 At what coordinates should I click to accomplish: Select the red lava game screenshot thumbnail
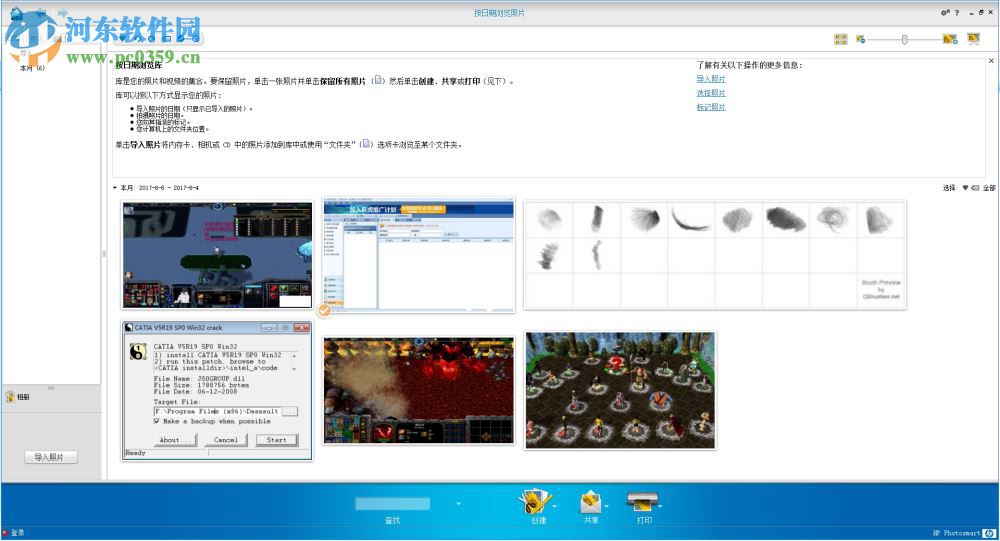418,390
